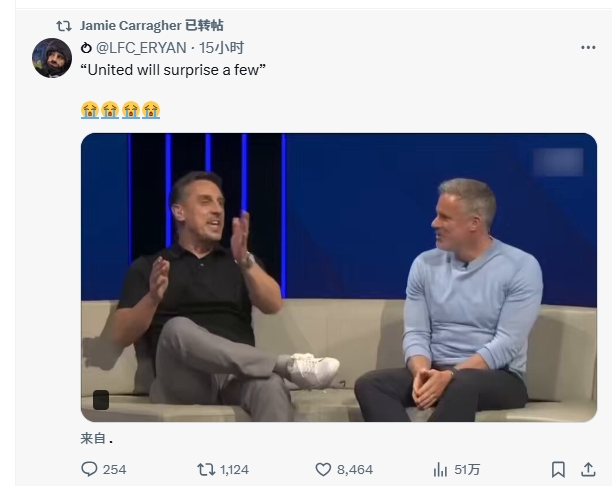
Task: Click the 1,124 reposts count
Action: [x=234, y=469]
